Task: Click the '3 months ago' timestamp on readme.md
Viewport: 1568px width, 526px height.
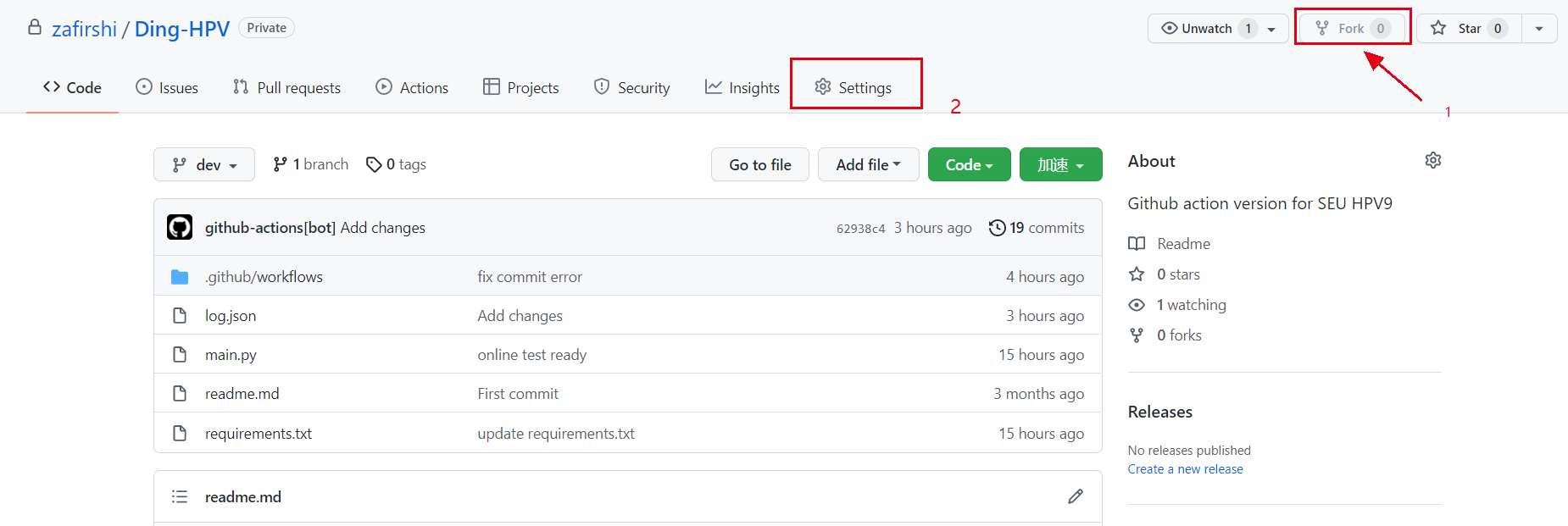Action: (1039, 394)
